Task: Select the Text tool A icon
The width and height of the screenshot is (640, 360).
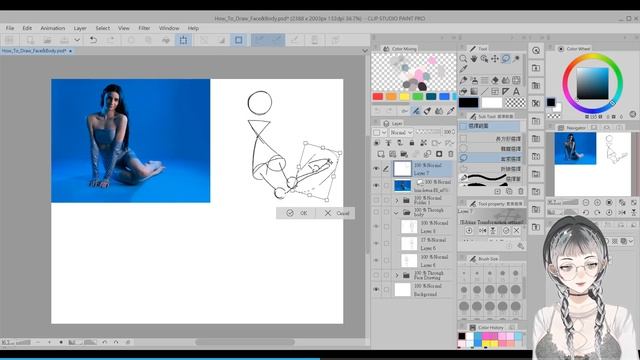Action: [516, 91]
